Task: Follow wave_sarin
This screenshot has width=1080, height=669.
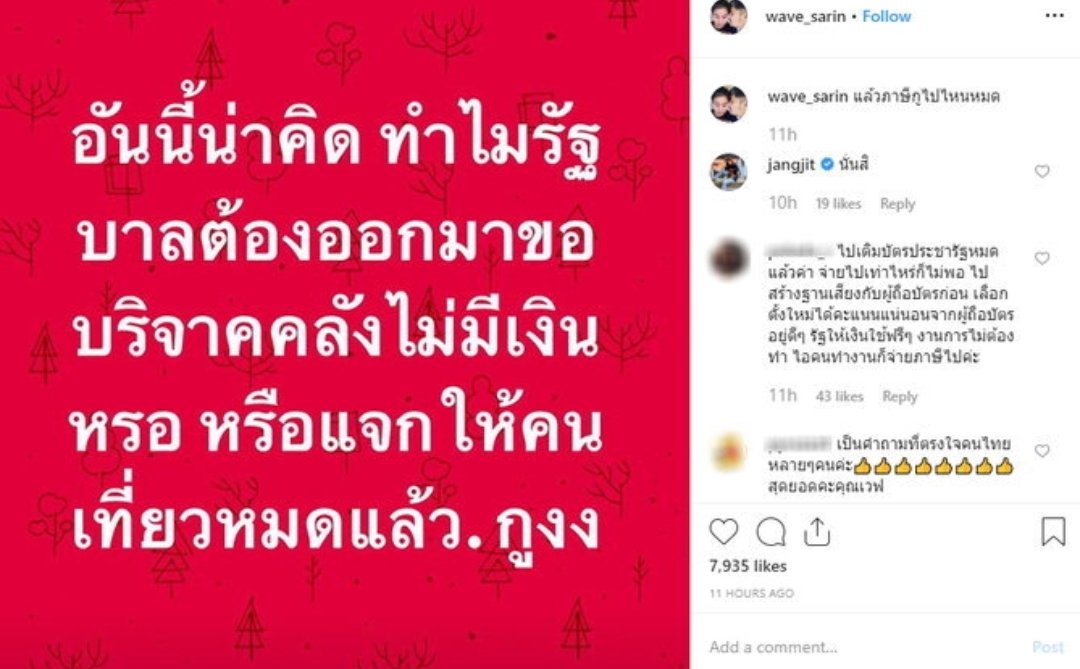Action: (x=886, y=17)
